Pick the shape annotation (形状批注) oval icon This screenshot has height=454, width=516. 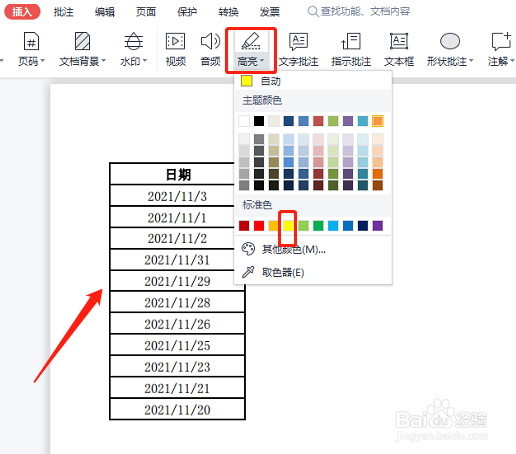coord(450,41)
